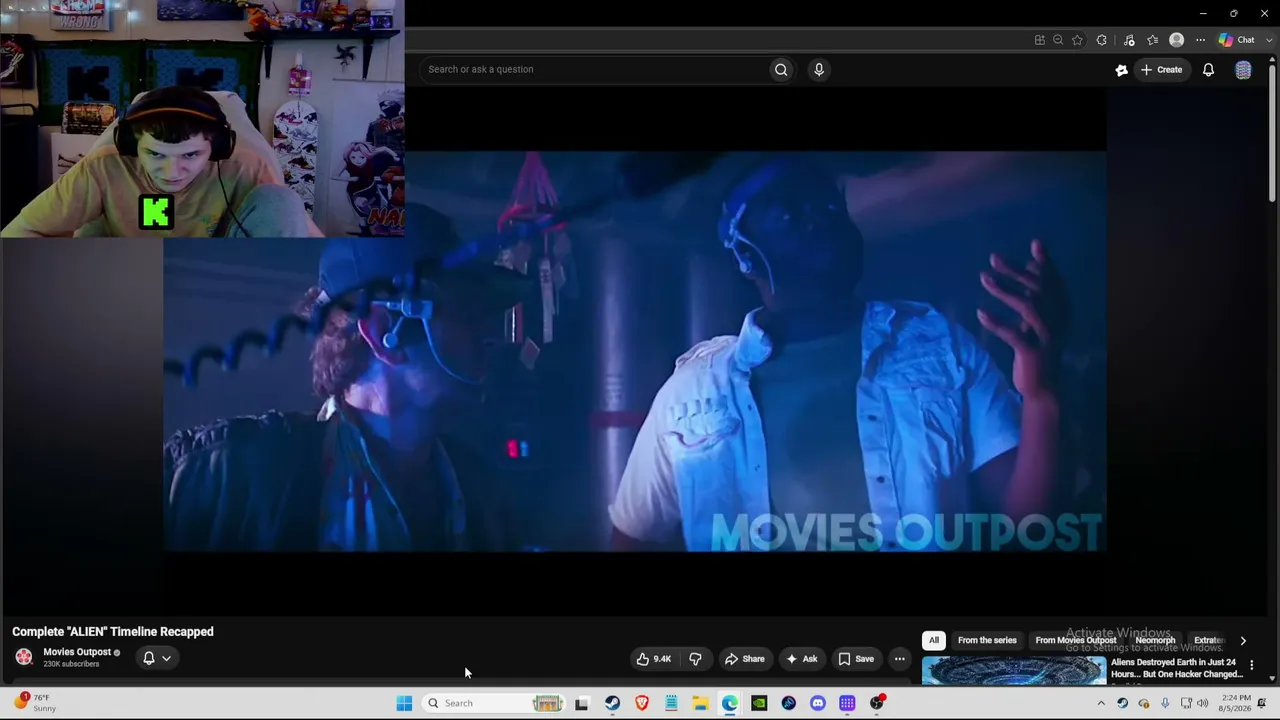Click the Create button
The image size is (1280, 720).
[1162, 70]
